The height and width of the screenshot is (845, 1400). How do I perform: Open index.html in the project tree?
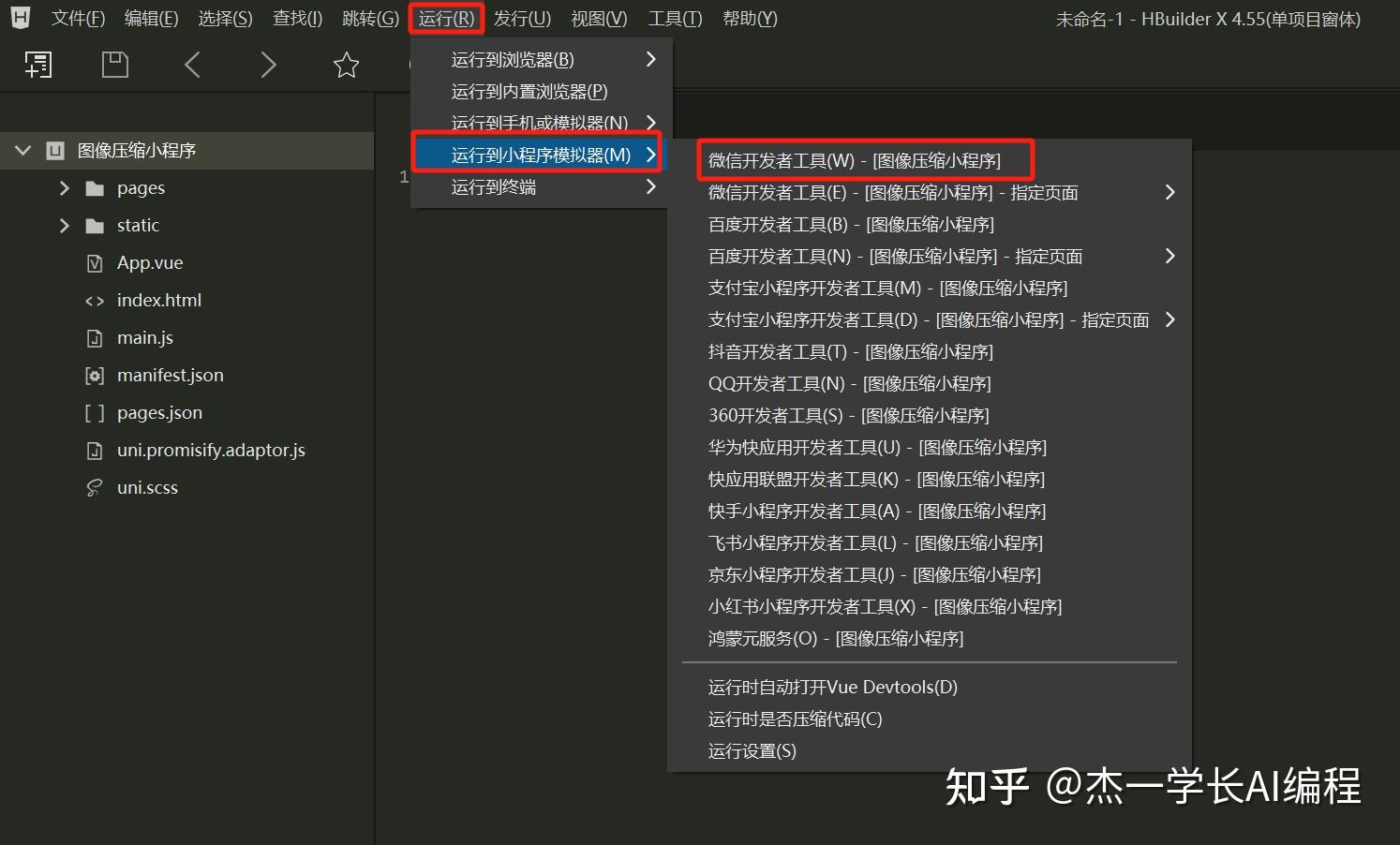tap(159, 301)
